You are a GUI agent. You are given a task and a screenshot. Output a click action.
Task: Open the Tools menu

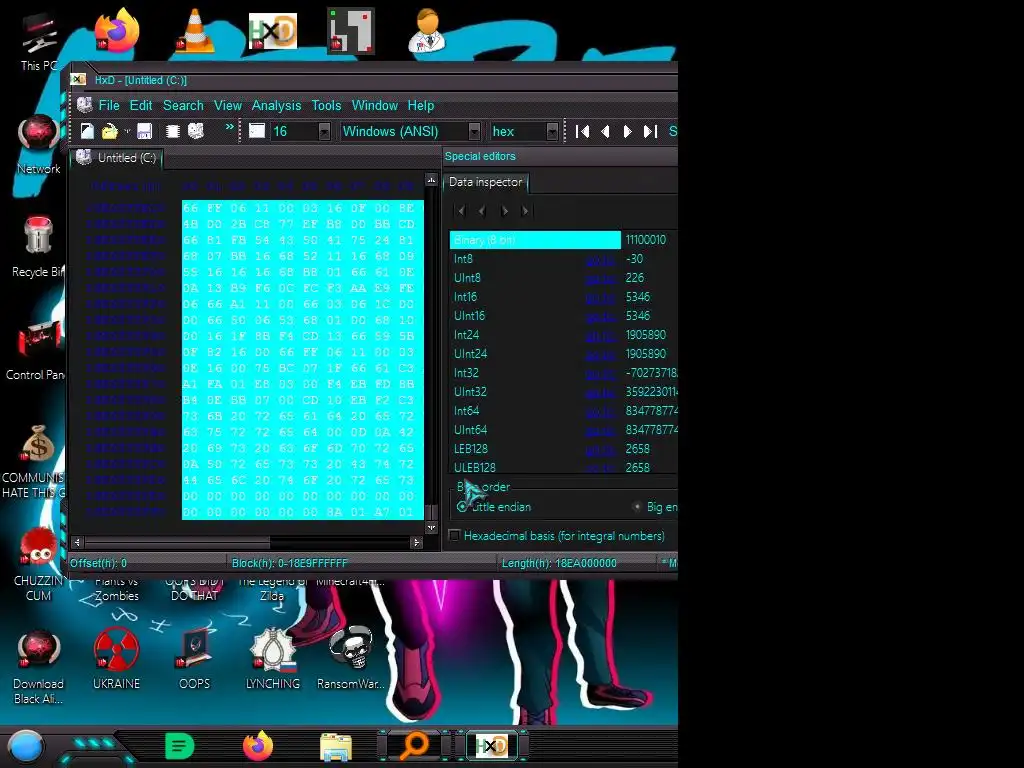pyautogui.click(x=326, y=105)
